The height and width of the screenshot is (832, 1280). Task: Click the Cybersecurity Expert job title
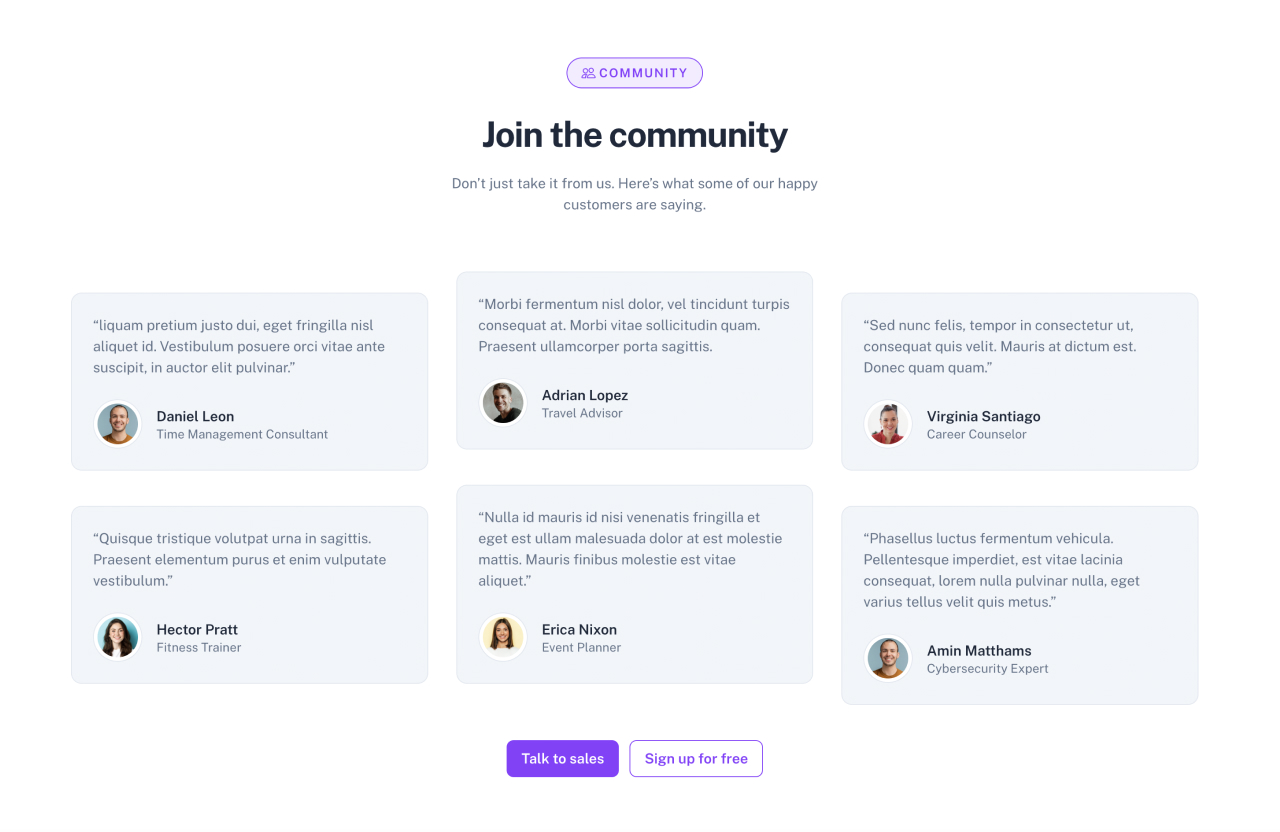(987, 668)
